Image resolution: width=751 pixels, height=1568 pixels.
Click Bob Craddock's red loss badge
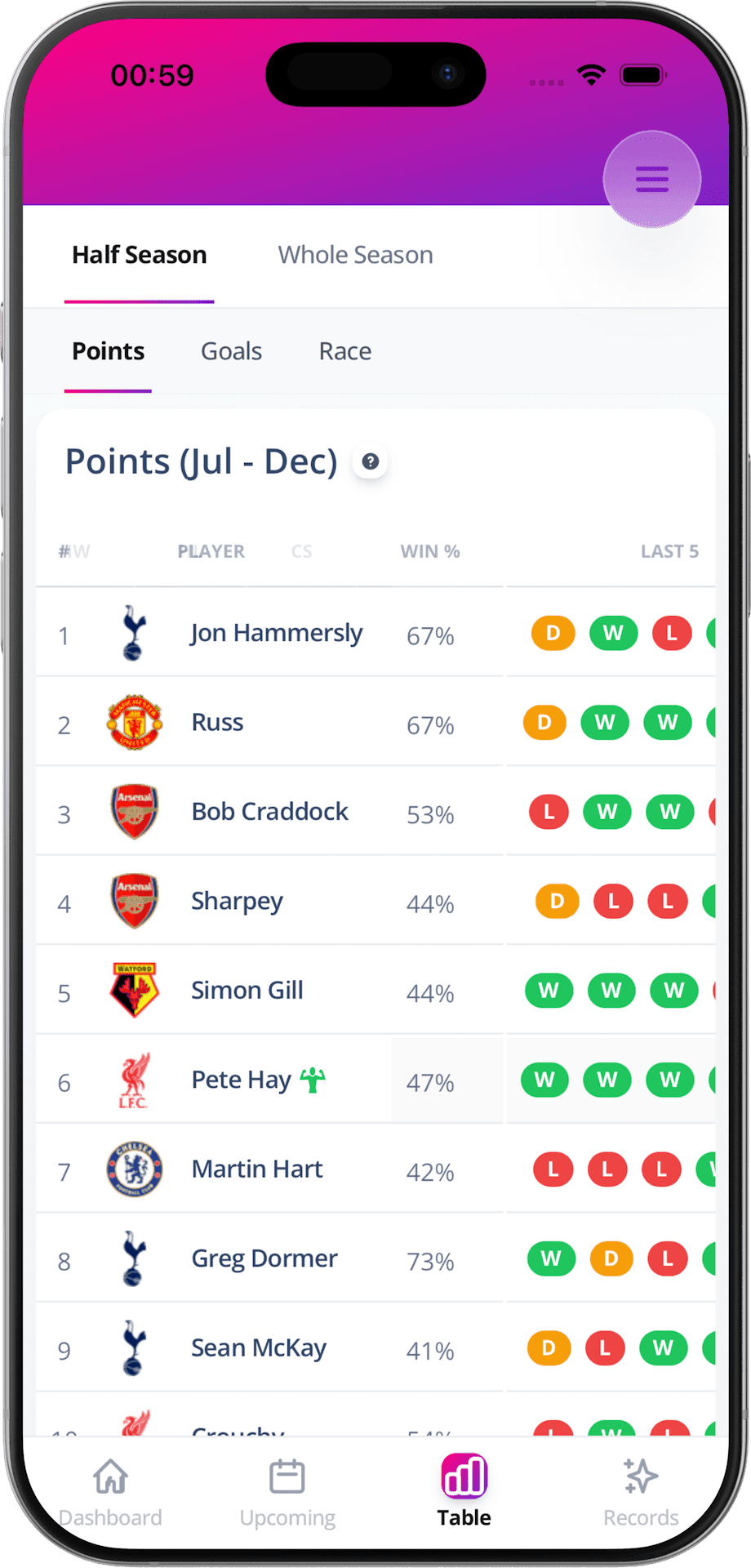coord(548,812)
